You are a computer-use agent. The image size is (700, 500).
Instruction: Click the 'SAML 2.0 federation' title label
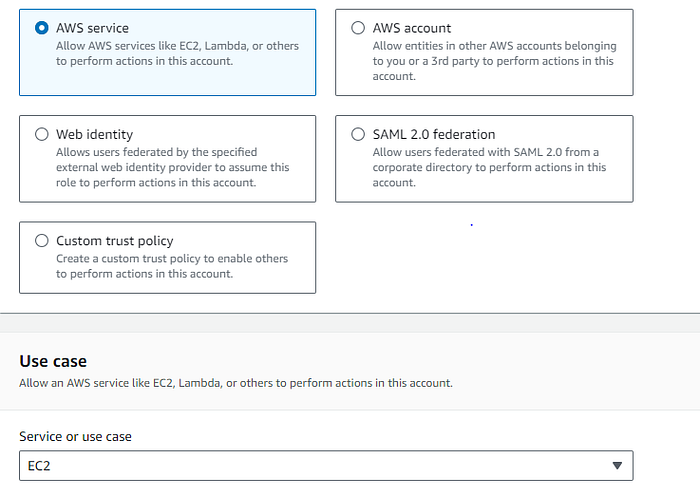tap(434, 134)
